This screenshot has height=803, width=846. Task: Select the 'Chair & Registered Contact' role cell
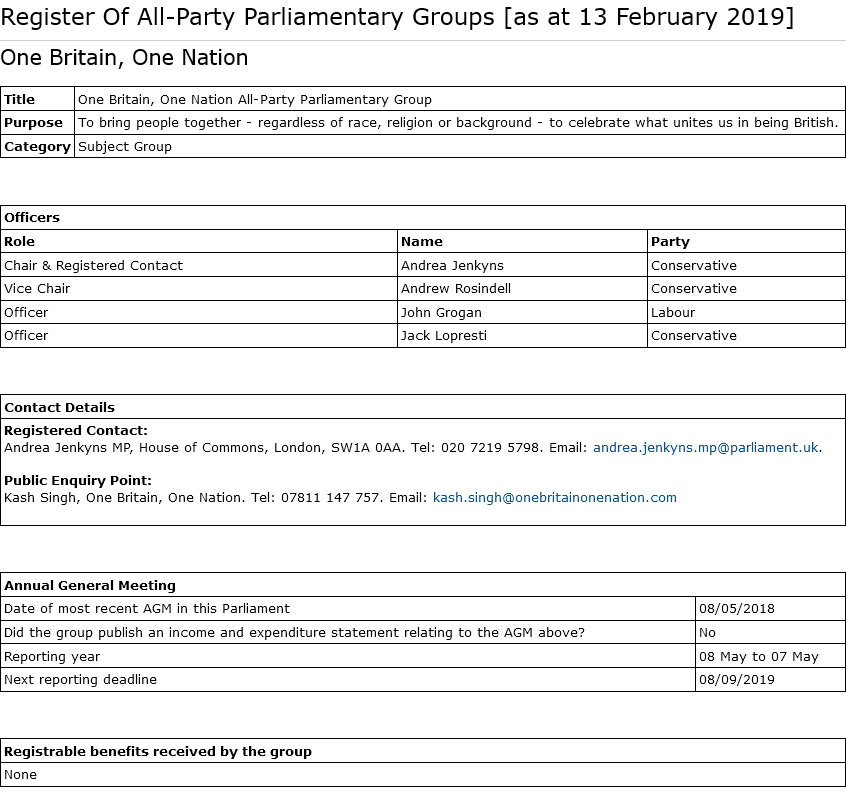coord(199,265)
